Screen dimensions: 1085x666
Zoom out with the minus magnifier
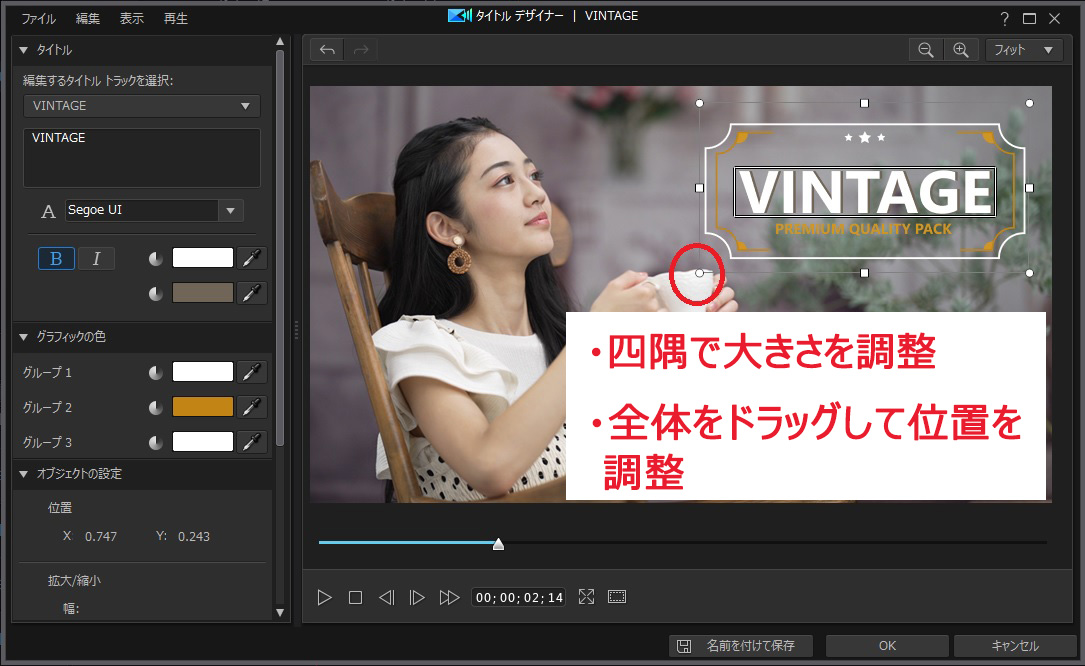pos(926,50)
